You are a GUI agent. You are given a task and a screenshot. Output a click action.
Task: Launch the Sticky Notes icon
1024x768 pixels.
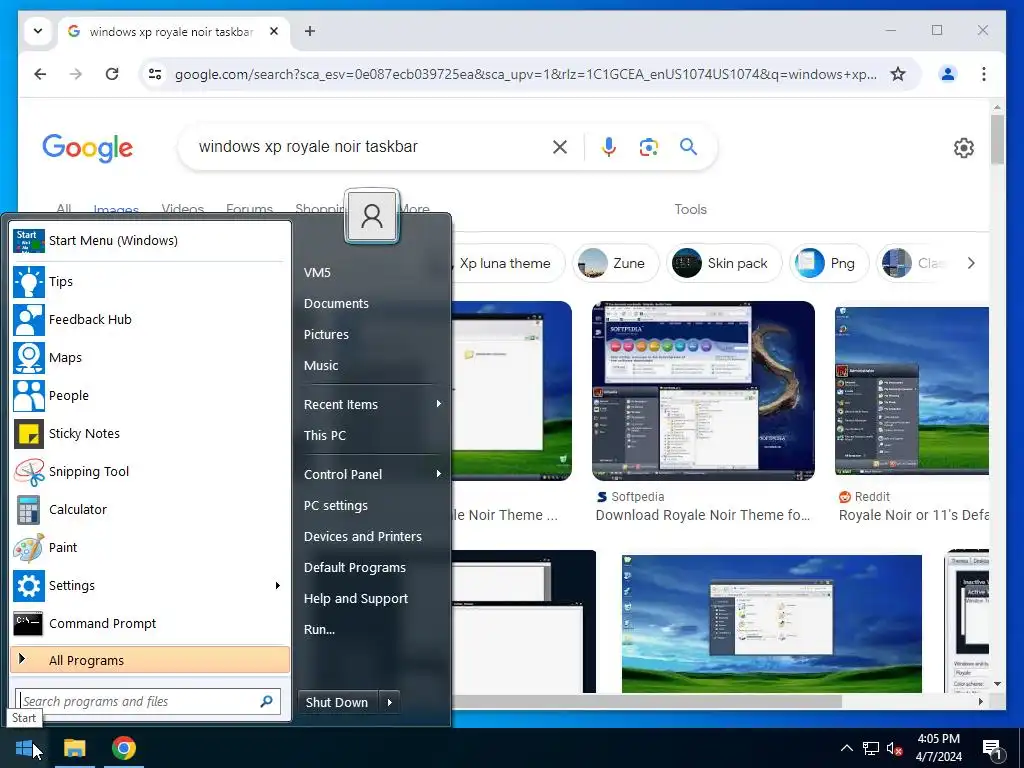[x=29, y=434]
